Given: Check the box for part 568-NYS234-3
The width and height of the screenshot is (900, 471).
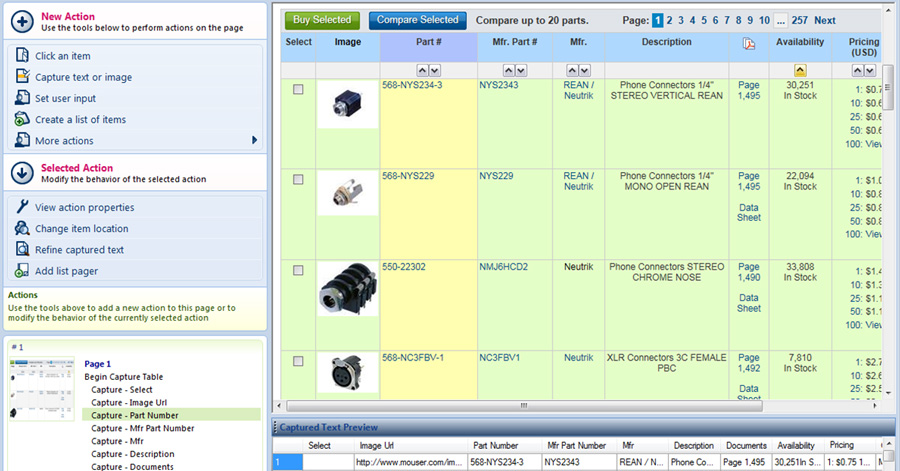Looking at the screenshot, I should 298,89.
